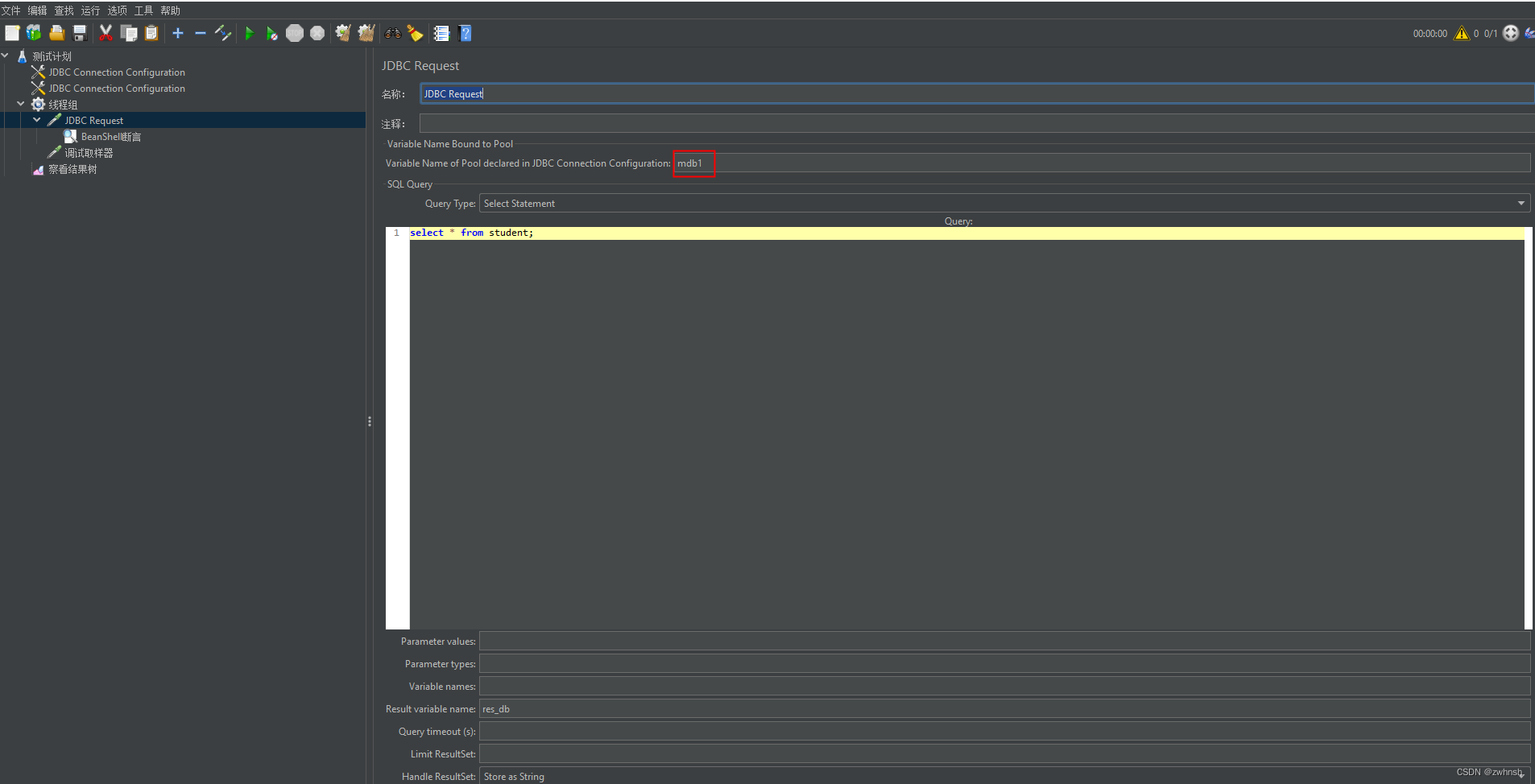Click the pool variable name field mdb1
Screen dimensions: 1535x784
click(1102, 163)
